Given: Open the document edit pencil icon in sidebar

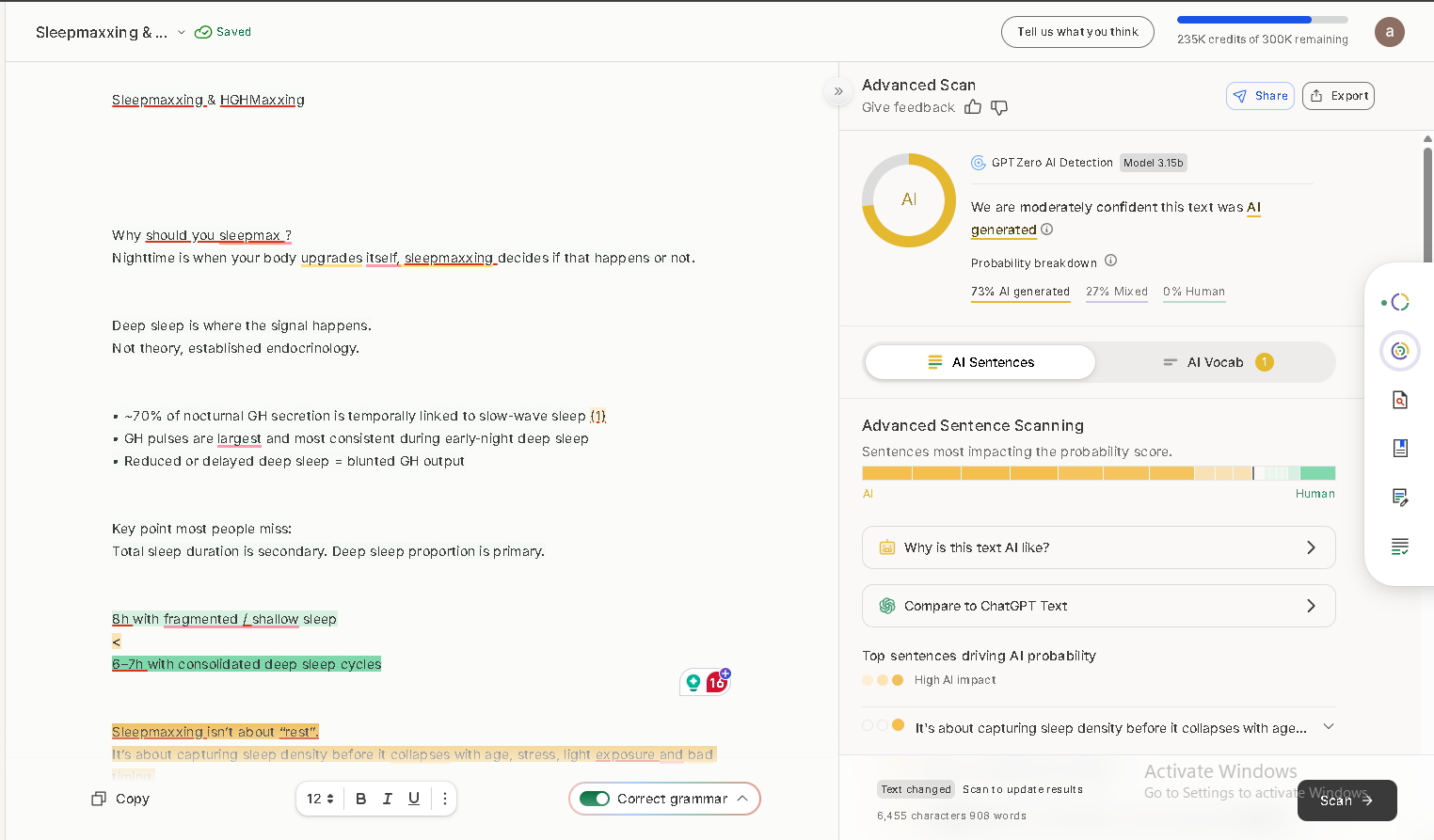Looking at the screenshot, I should (x=1400, y=498).
